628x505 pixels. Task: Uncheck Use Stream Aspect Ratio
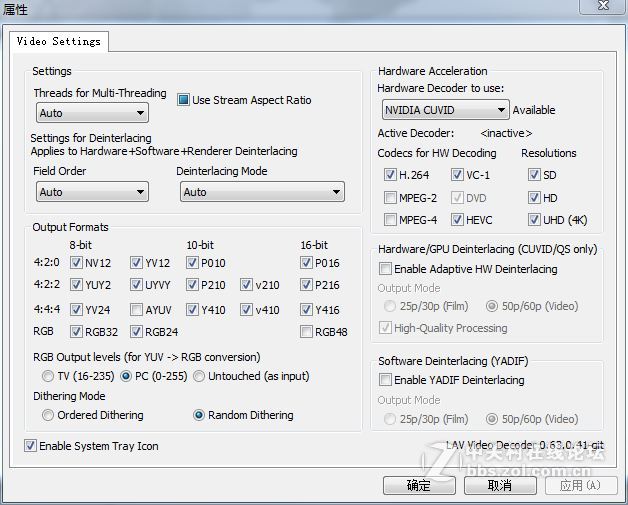pyautogui.click(x=184, y=100)
